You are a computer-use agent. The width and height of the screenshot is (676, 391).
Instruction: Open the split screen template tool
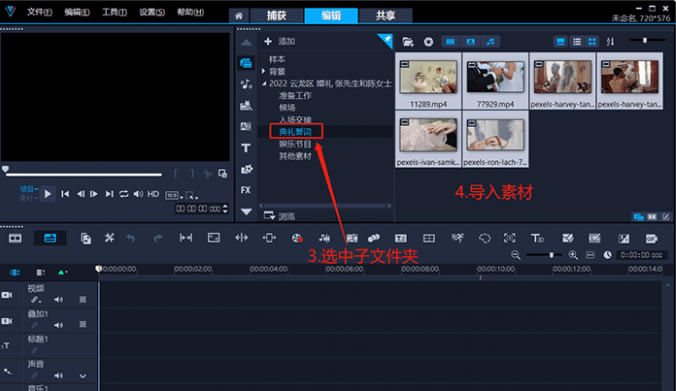click(x=429, y=238)
